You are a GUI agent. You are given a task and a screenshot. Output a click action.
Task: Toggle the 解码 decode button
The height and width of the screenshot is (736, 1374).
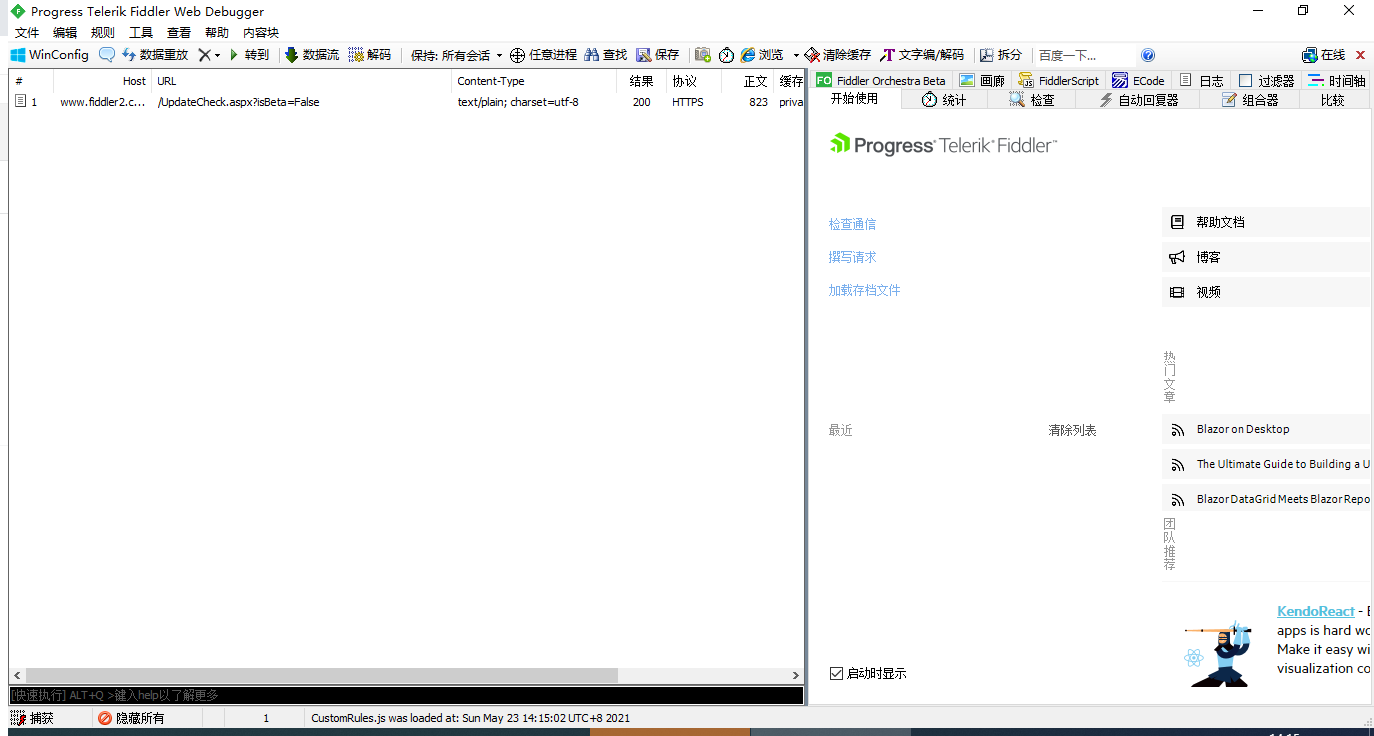pos(370,55)
